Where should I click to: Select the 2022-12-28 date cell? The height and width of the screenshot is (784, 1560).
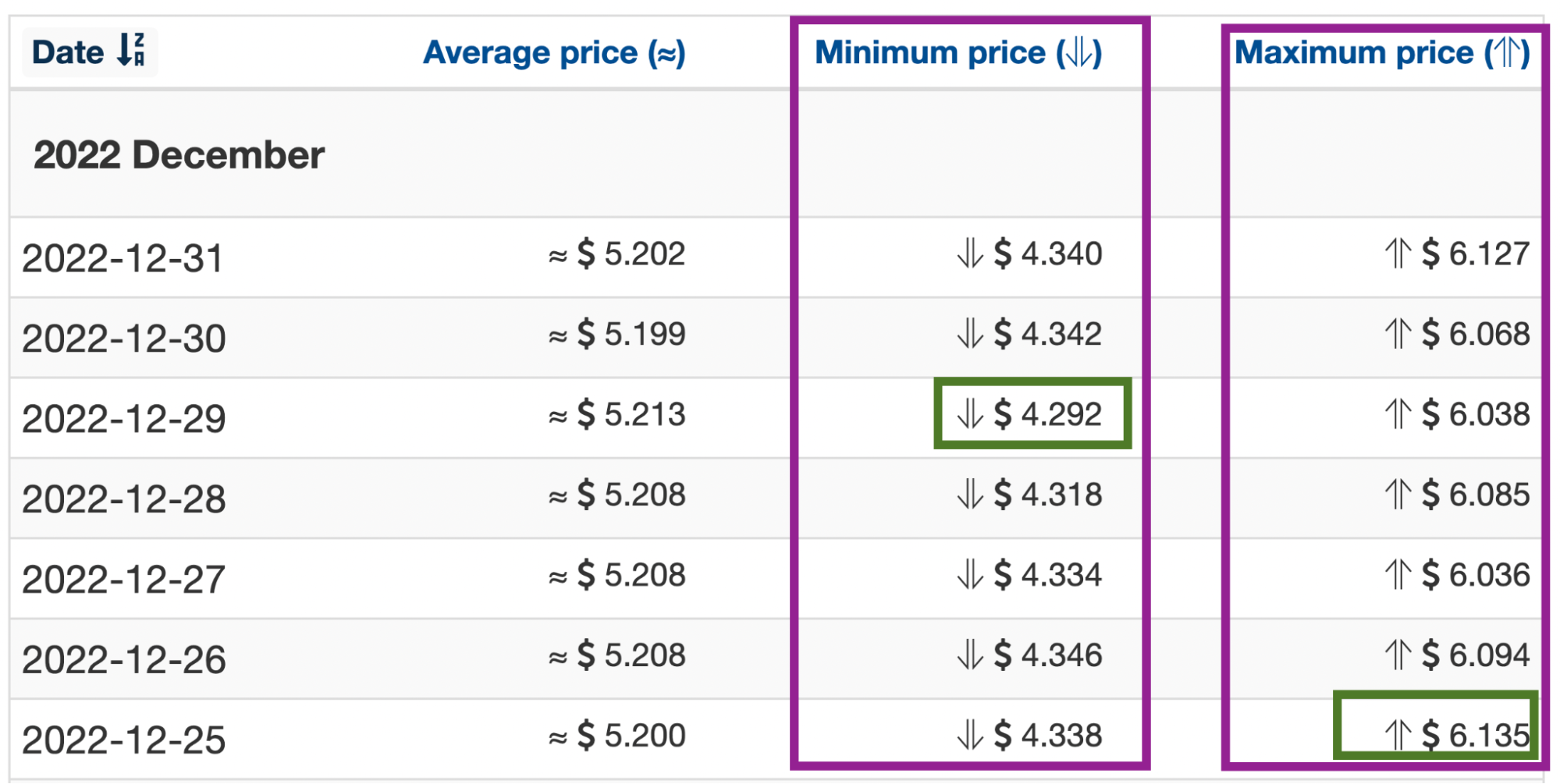click(123, 498)
